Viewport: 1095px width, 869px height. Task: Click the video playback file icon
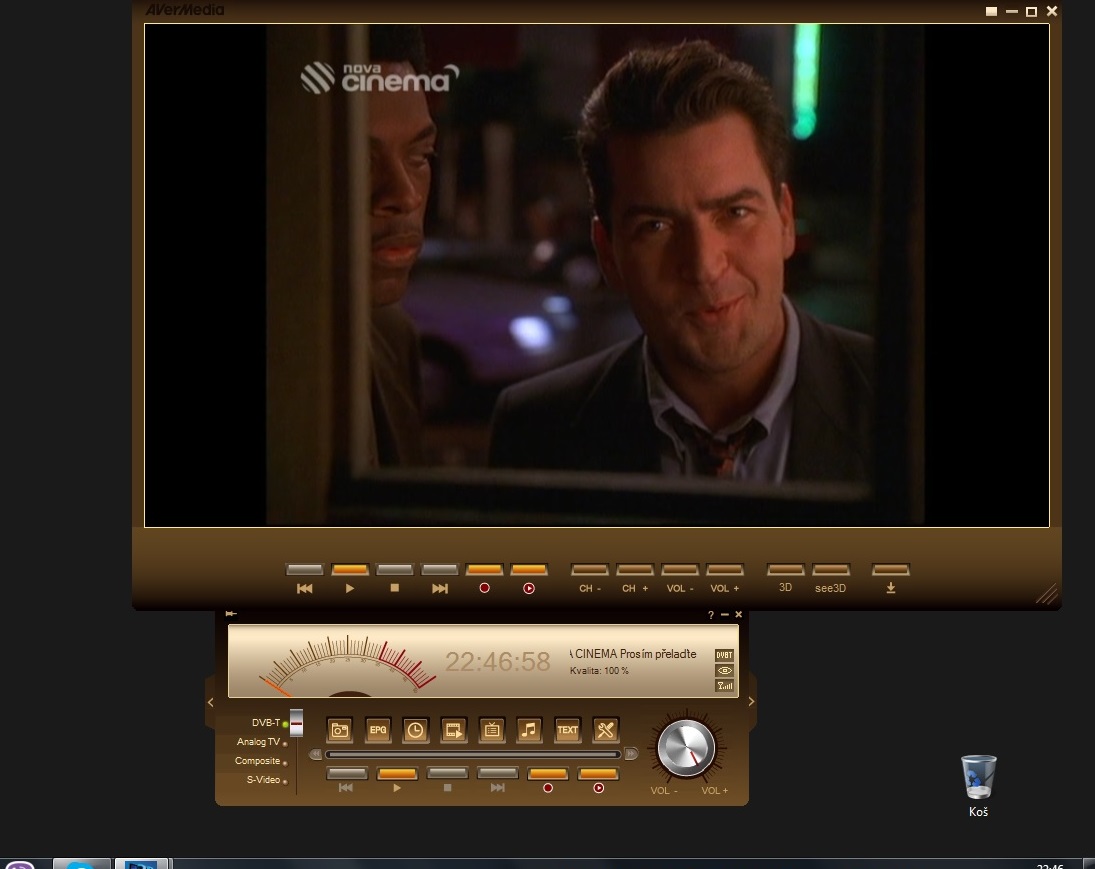454,730
